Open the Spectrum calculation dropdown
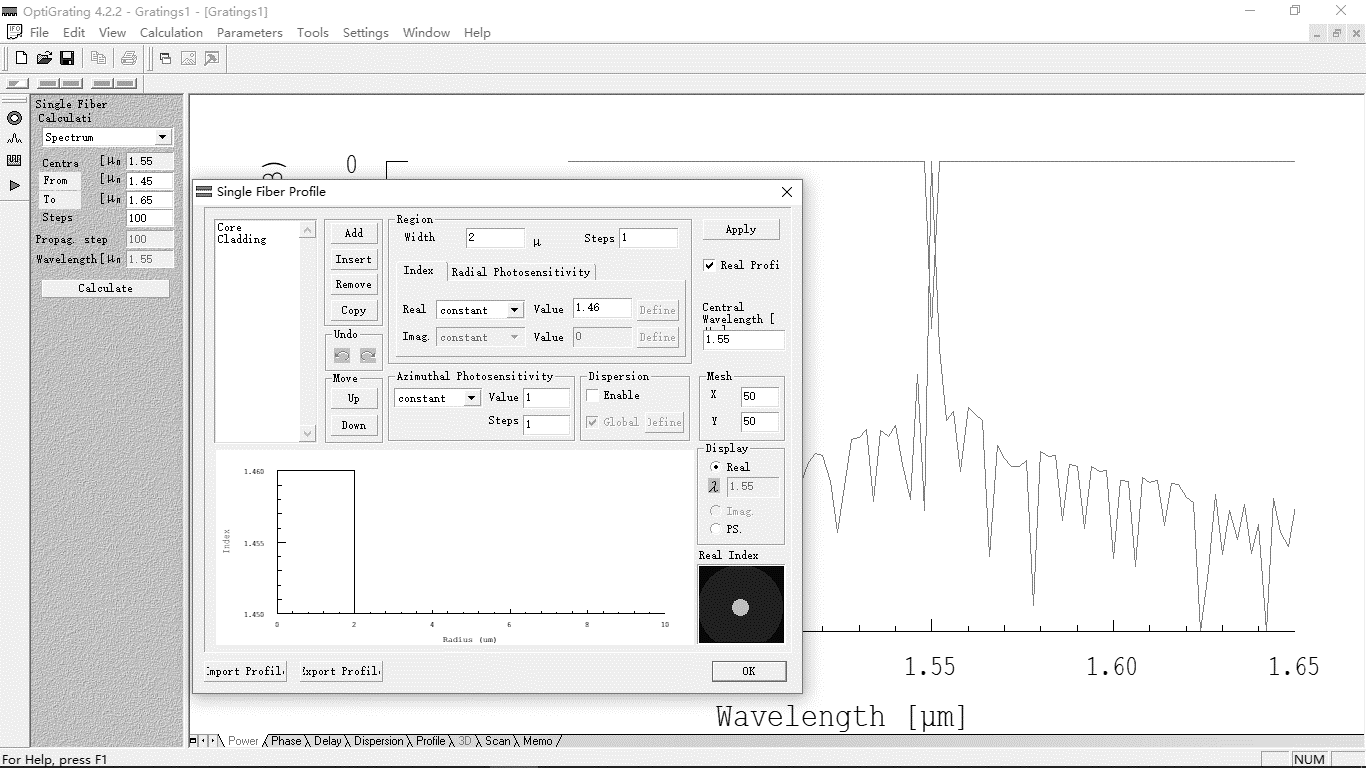 point(162,137)
